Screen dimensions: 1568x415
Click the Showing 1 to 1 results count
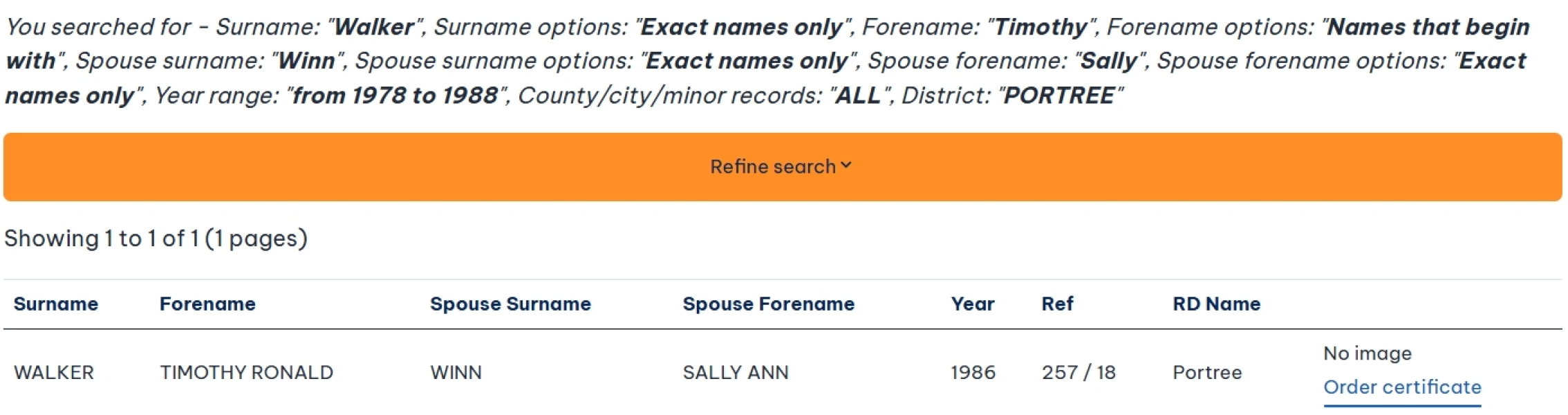click(x=156, y=239)
